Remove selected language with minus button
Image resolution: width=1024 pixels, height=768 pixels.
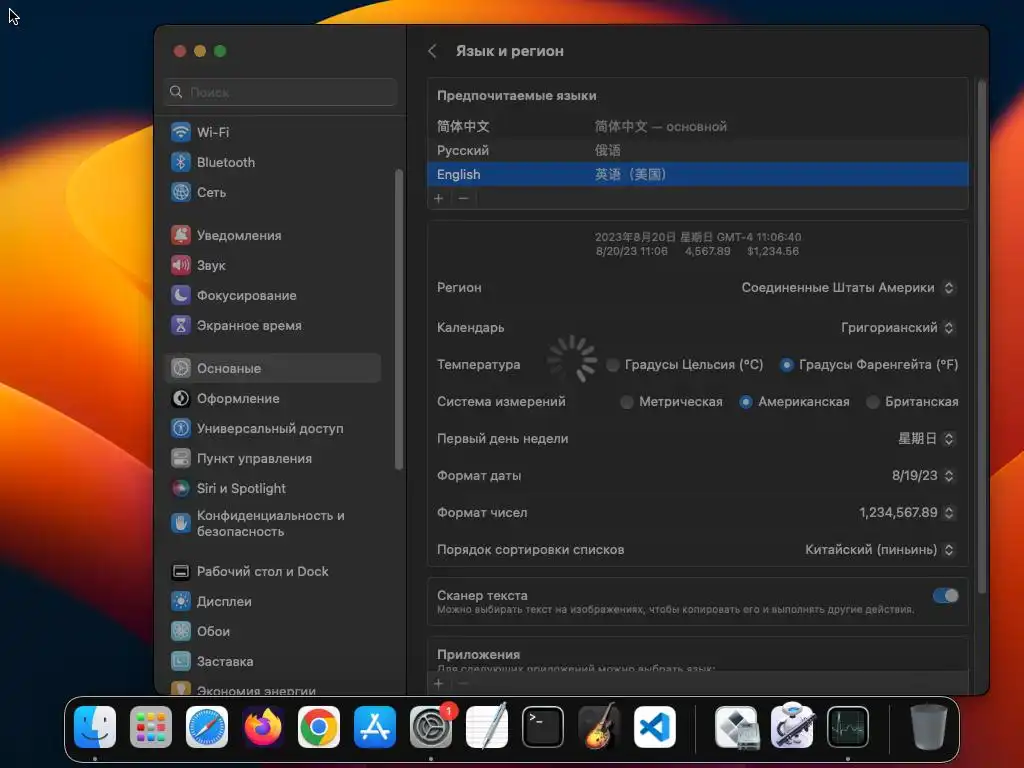click(463, 198)
